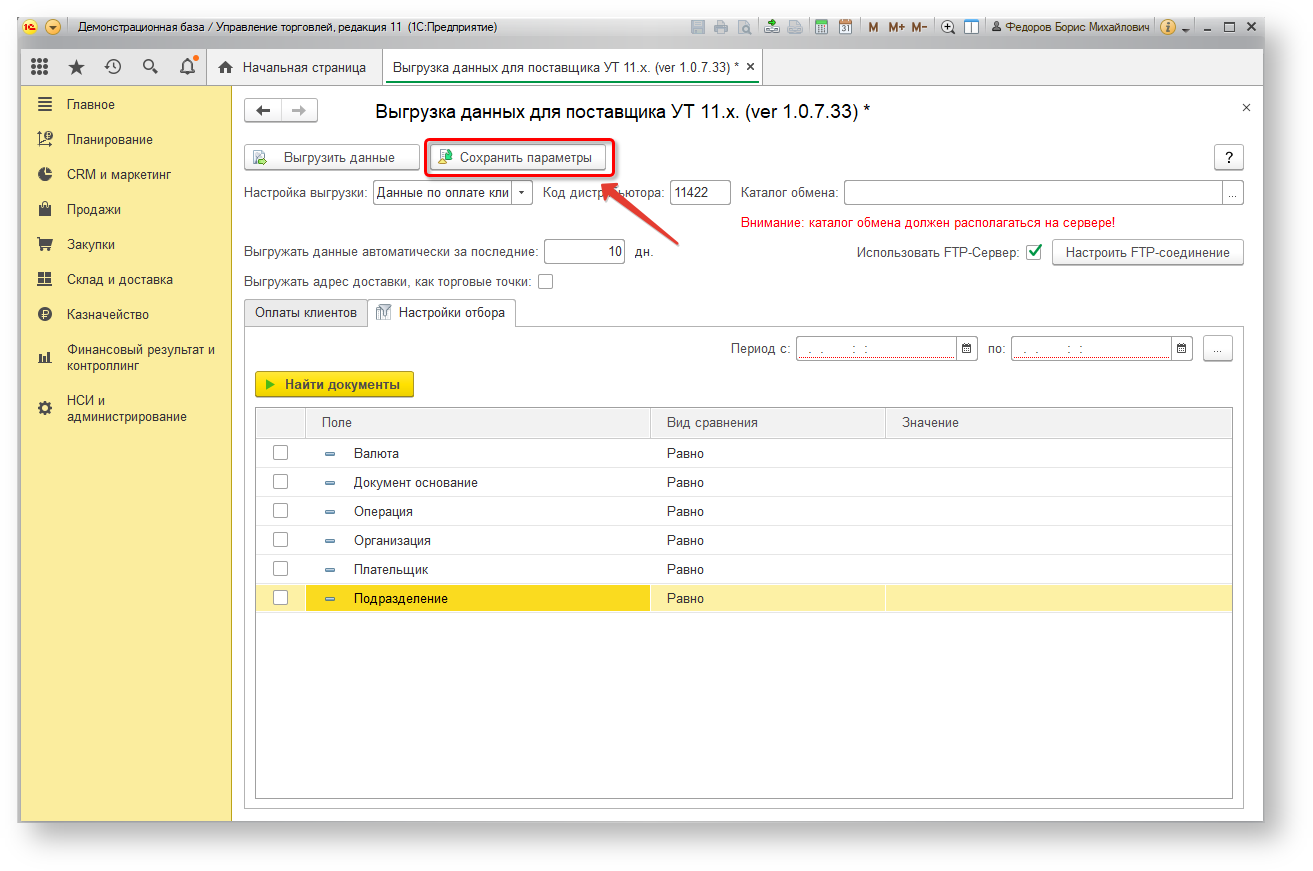The image size is (1313, 871).
Task: Open the Планирование section
Action: tap(110, 140)
